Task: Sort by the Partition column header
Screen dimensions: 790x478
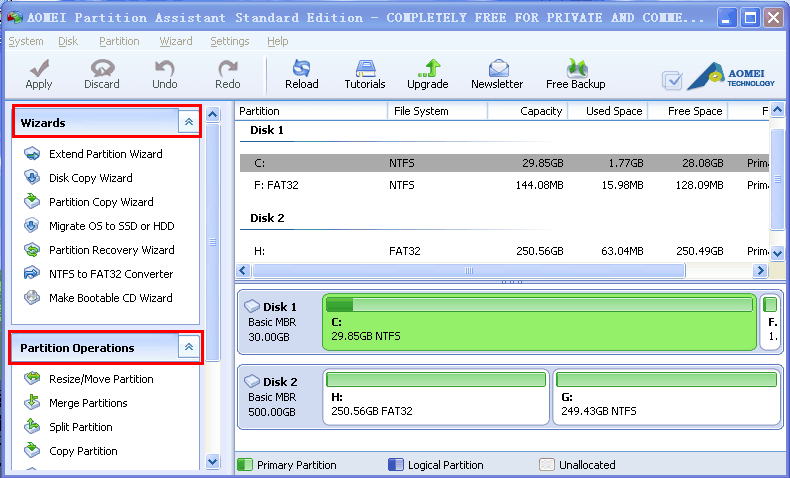Action: [x=311, y=111]
